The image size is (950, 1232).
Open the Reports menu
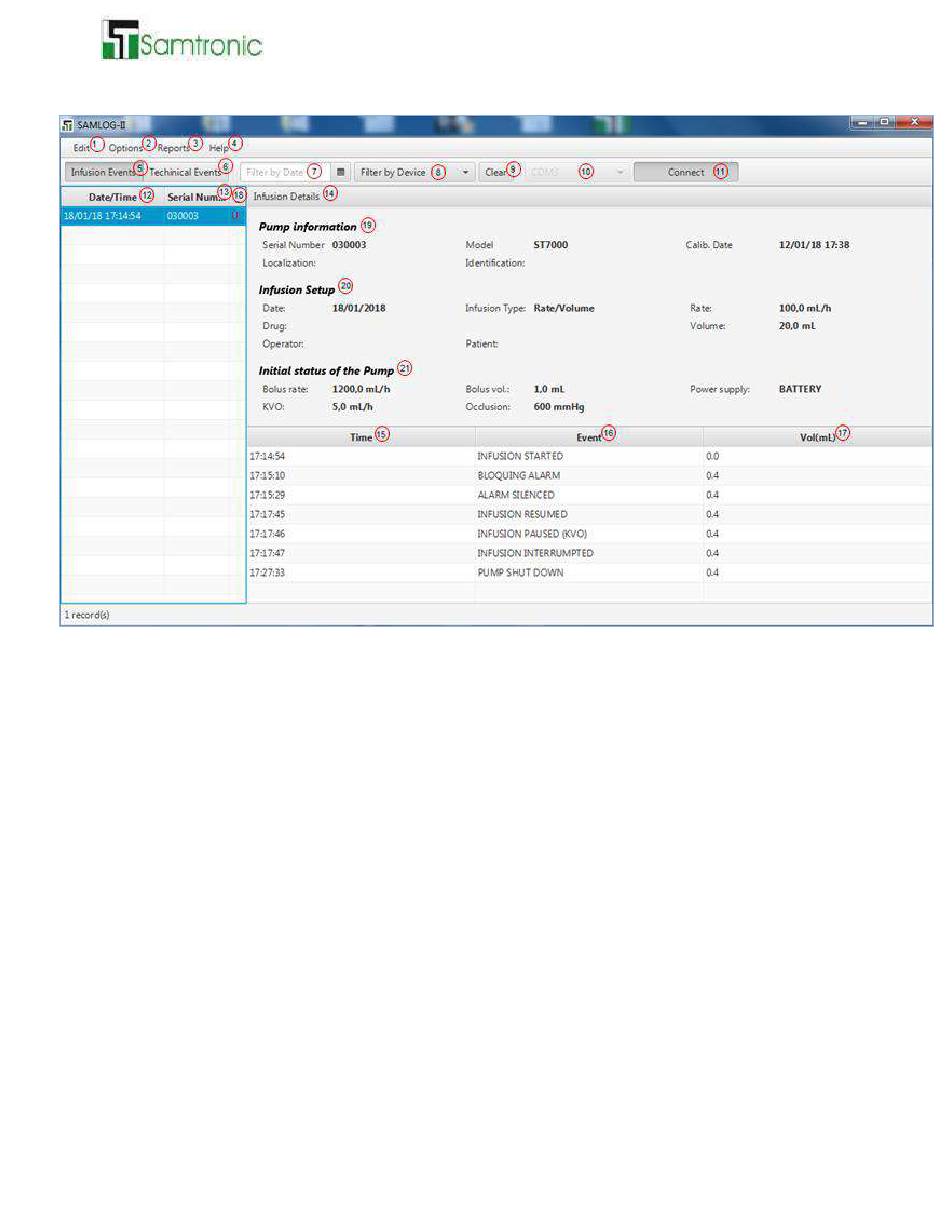tap(174, 147)
